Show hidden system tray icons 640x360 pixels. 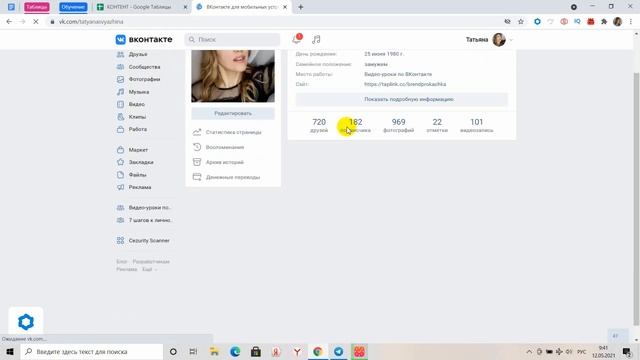click(529, 351)
